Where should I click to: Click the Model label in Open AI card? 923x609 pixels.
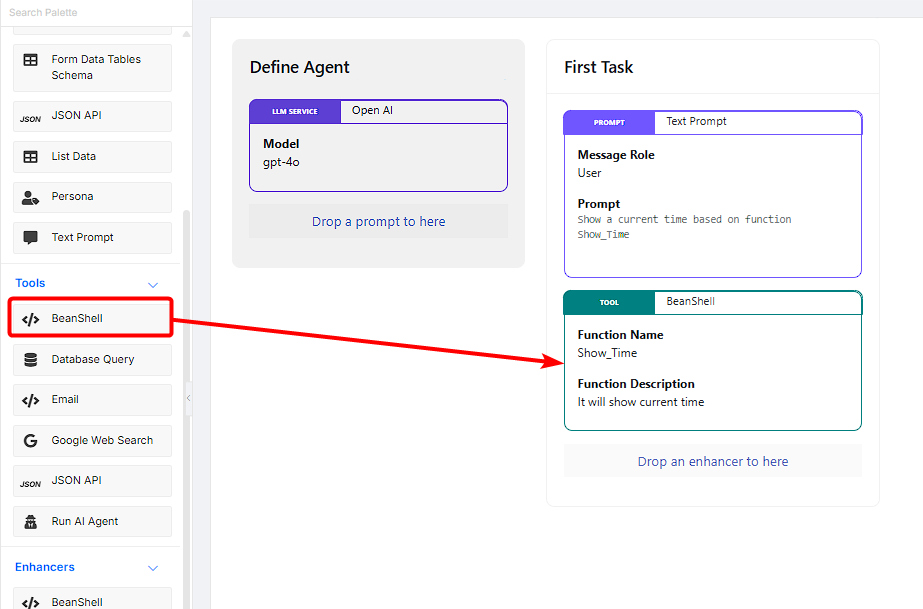281,144
